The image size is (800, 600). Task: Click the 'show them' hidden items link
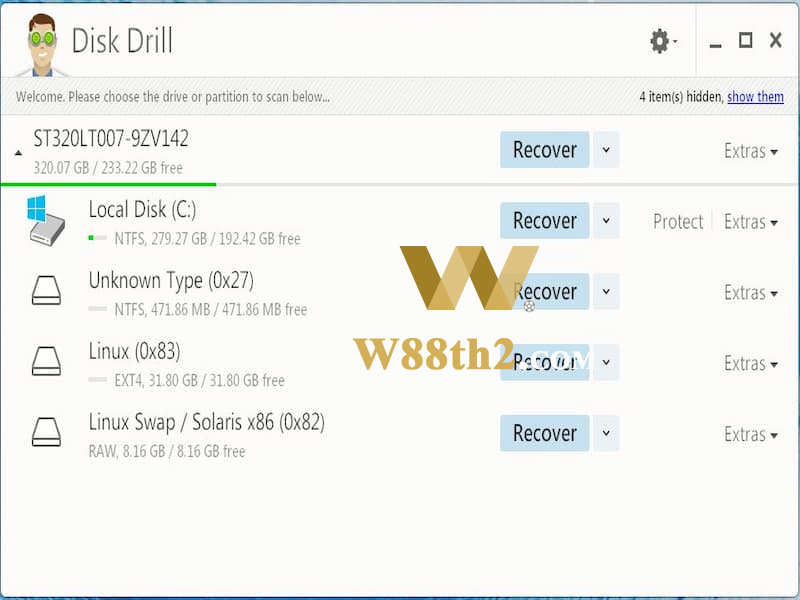(x=756, y=96)
